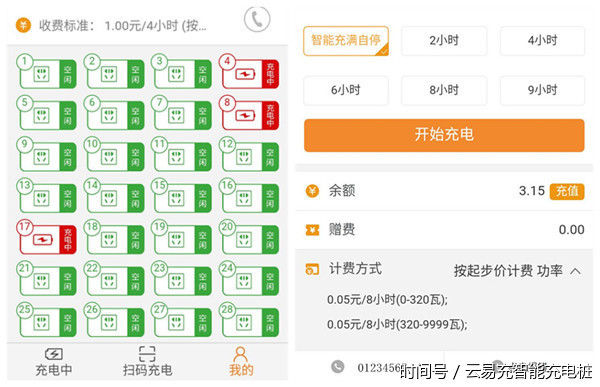Select idle socket number 21
This screenshot has height=387, width=600.
(47, 279)
